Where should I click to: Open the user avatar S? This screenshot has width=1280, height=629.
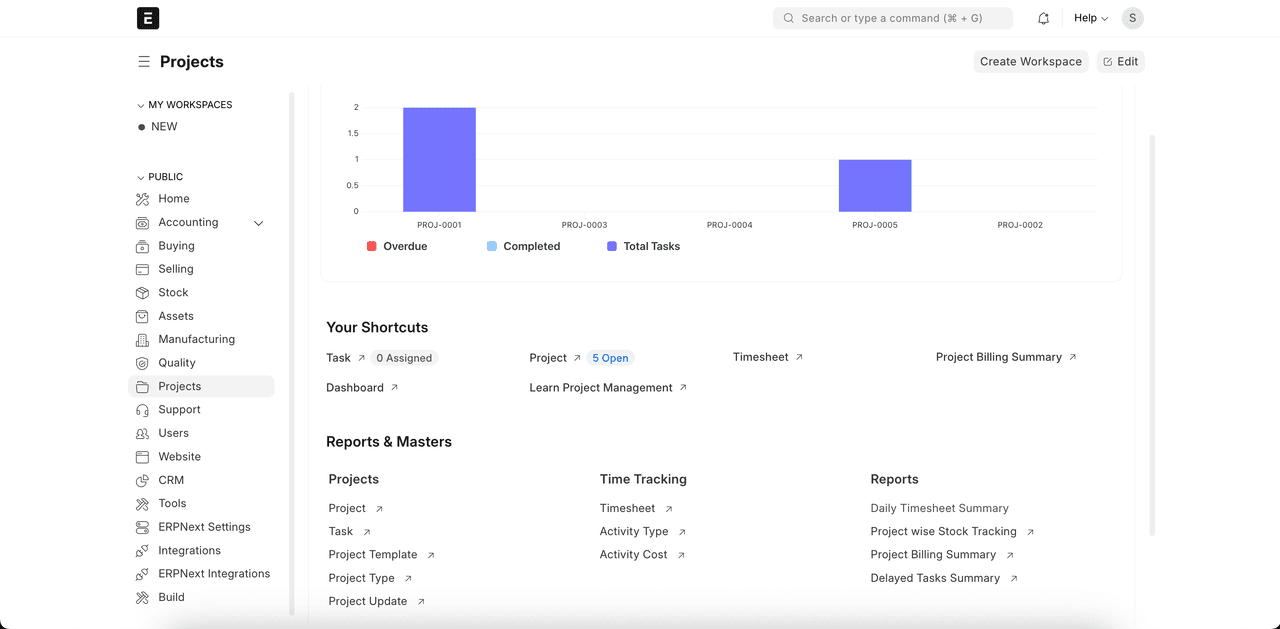point(1132,18)
